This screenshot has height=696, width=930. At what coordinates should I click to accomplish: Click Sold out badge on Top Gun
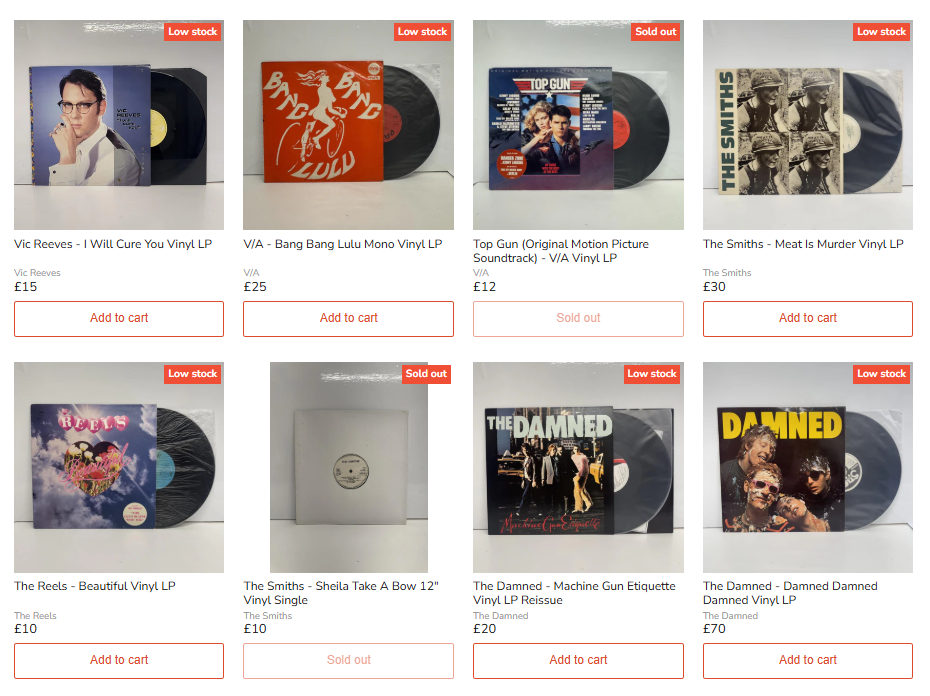coord(655,31)
